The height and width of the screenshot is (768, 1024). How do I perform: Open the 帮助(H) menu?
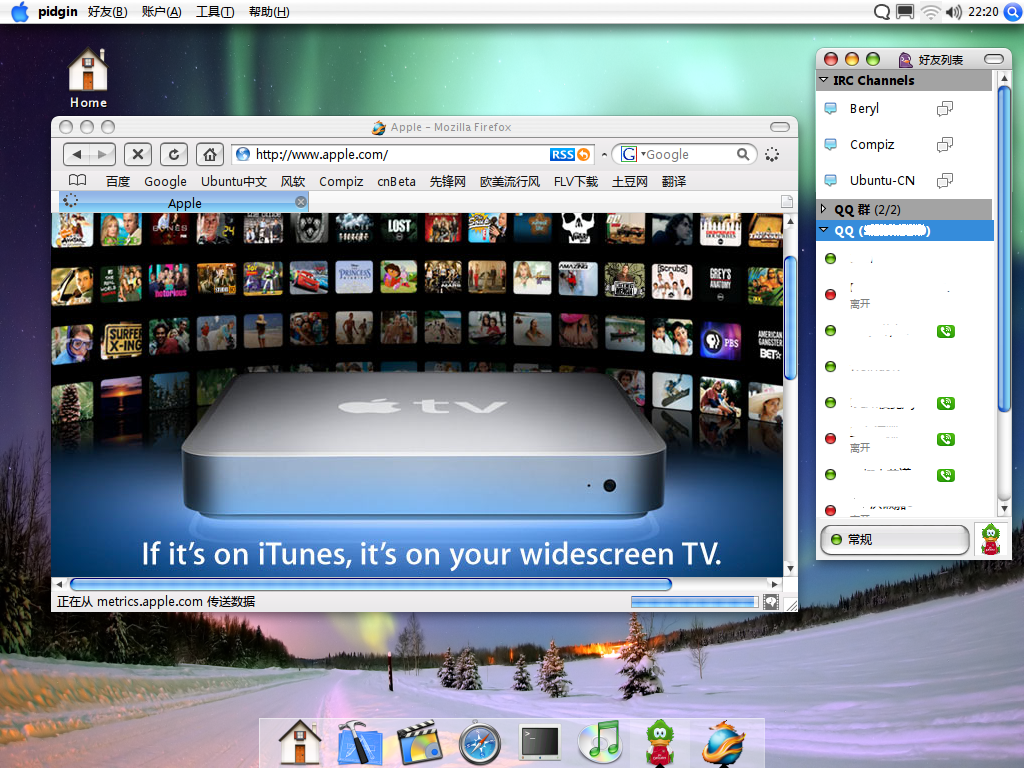269,12
